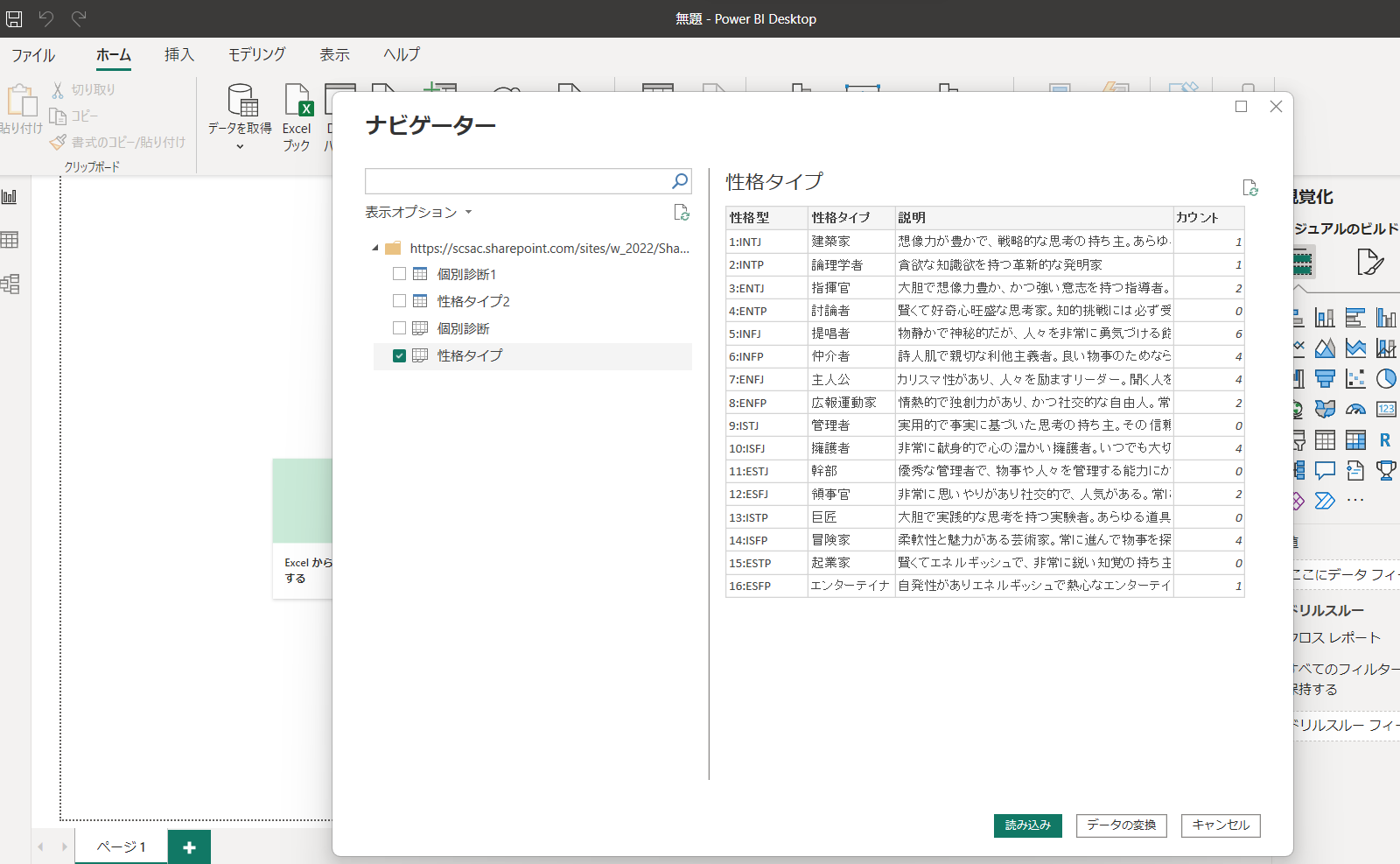Refresh the navigator tree list icon

[x=682, y=212]
